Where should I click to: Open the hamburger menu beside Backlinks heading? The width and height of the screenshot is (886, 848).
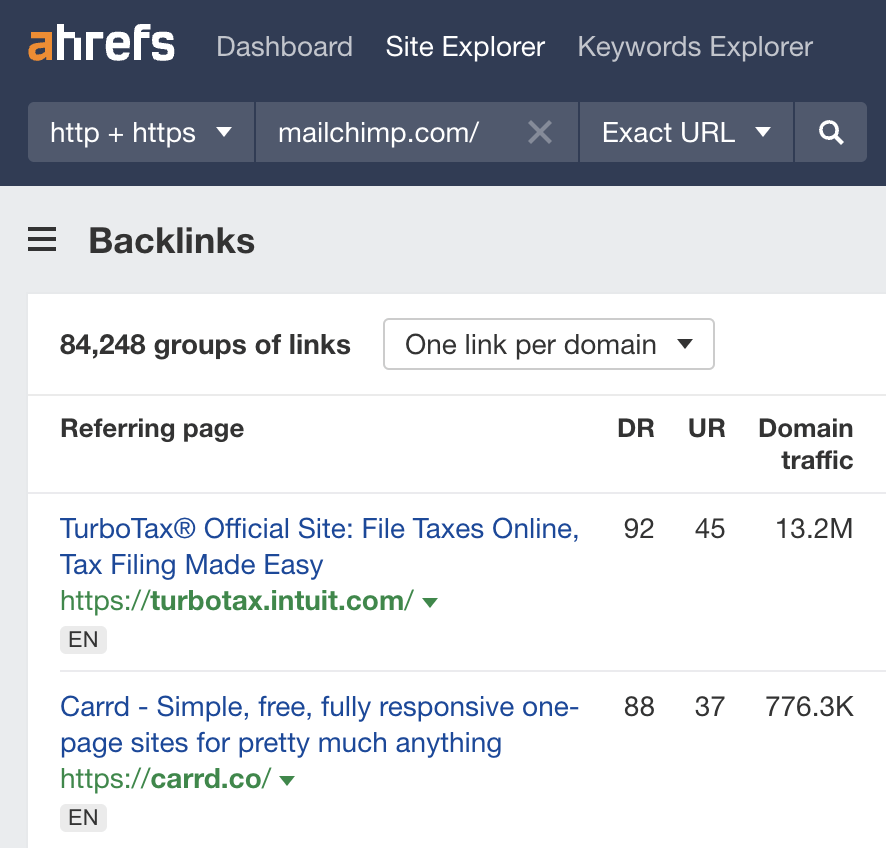(x=41, y=240)
